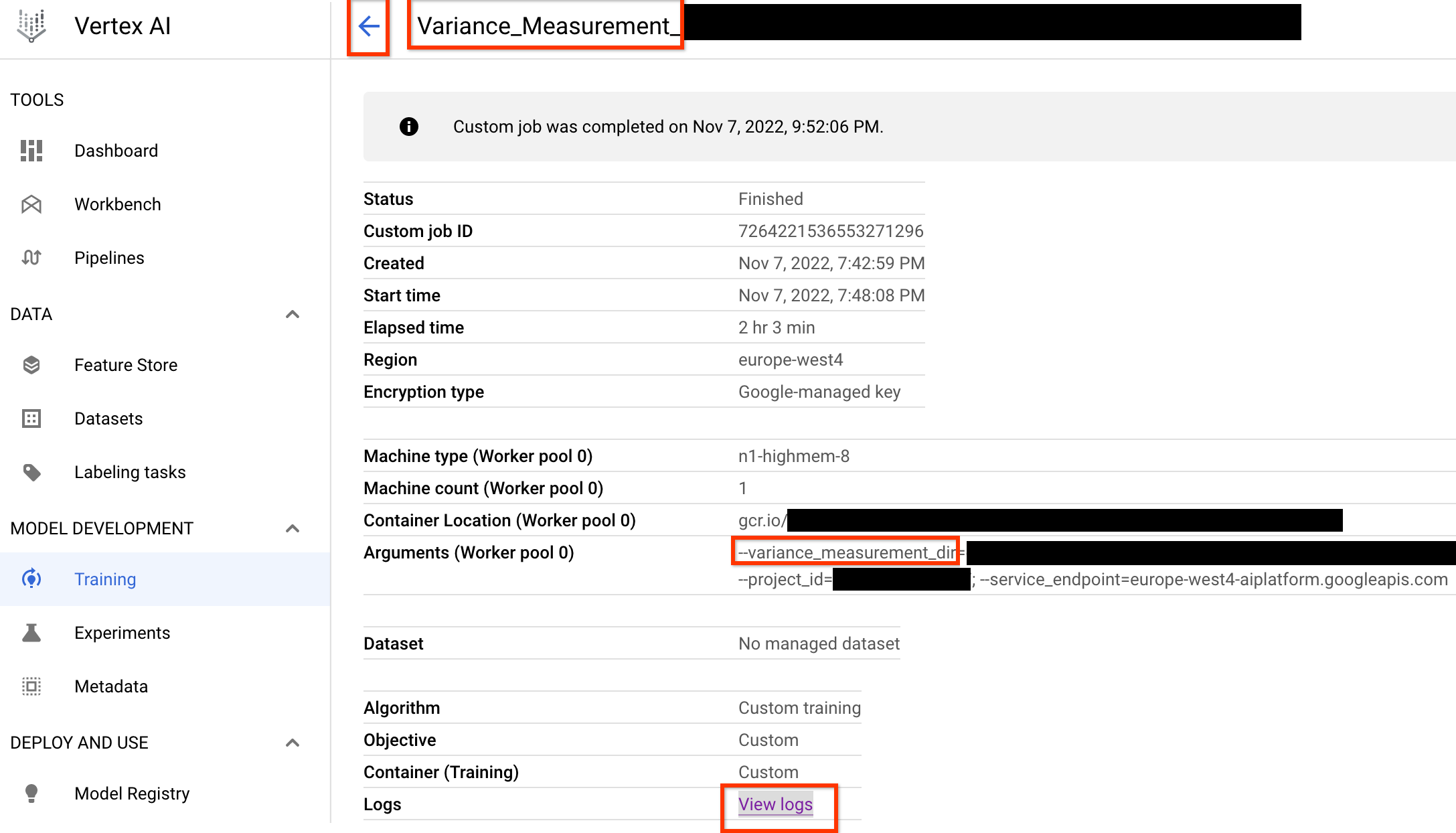1456x833 pixels.
Task: Open the Pipelines section
Action: pos(109,258)
